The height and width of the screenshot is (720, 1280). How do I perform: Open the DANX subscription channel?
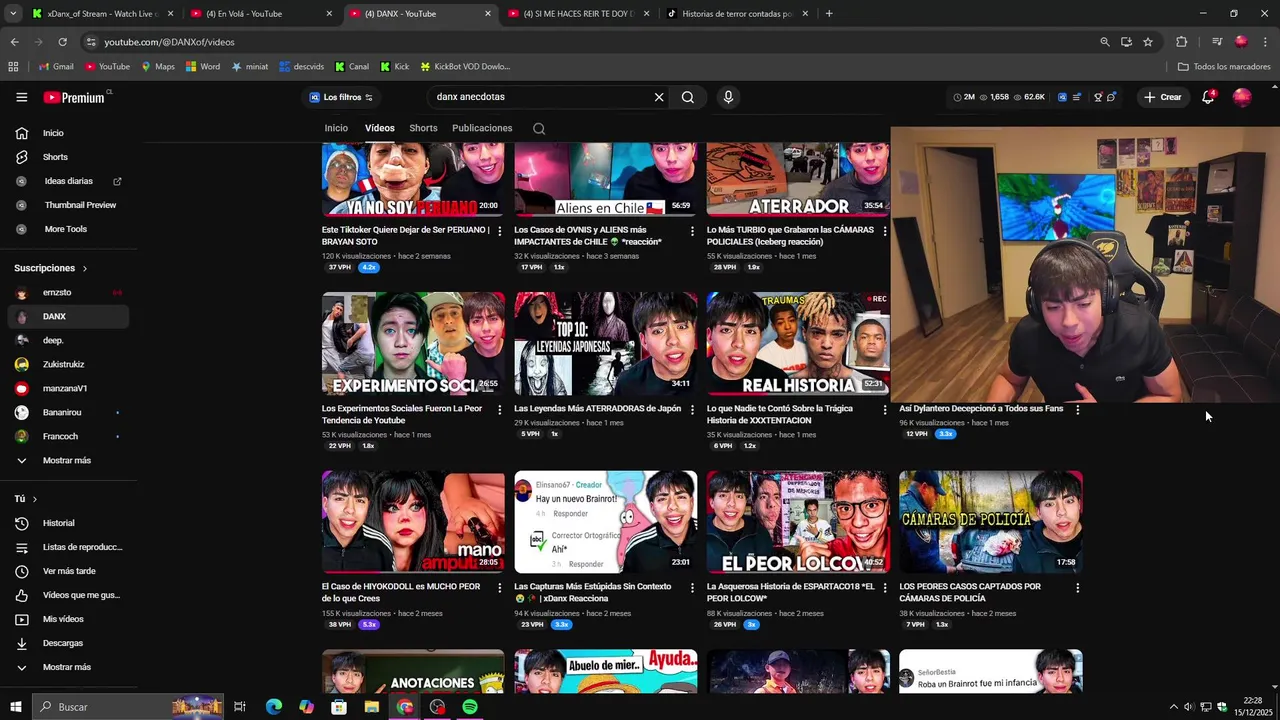pos(67,316)
